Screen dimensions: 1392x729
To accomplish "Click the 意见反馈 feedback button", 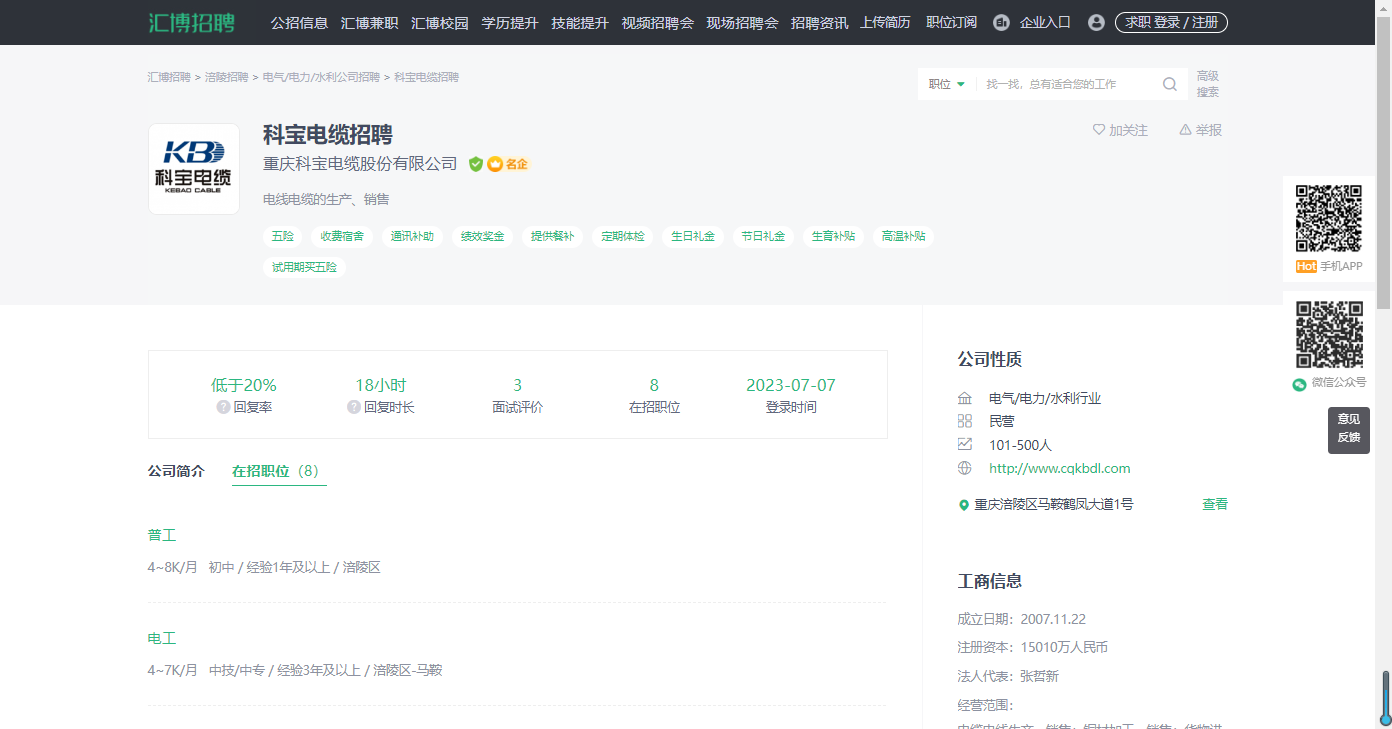I will [1349, 430].
